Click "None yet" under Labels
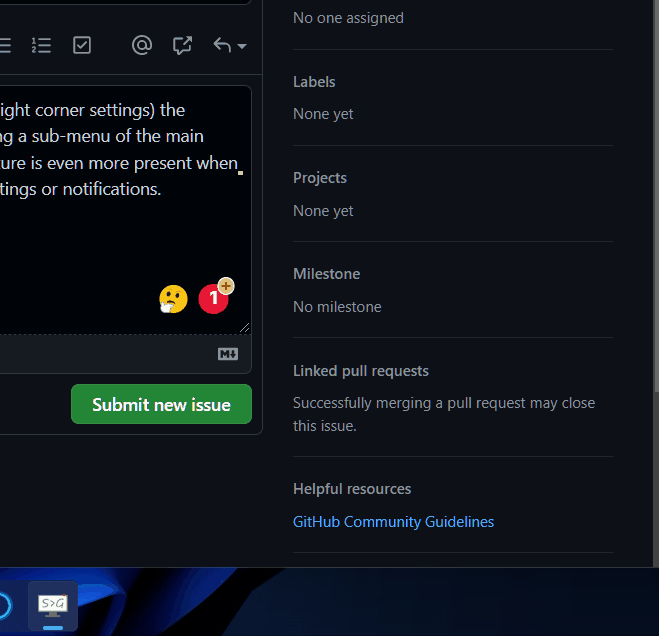 point(323,114)
